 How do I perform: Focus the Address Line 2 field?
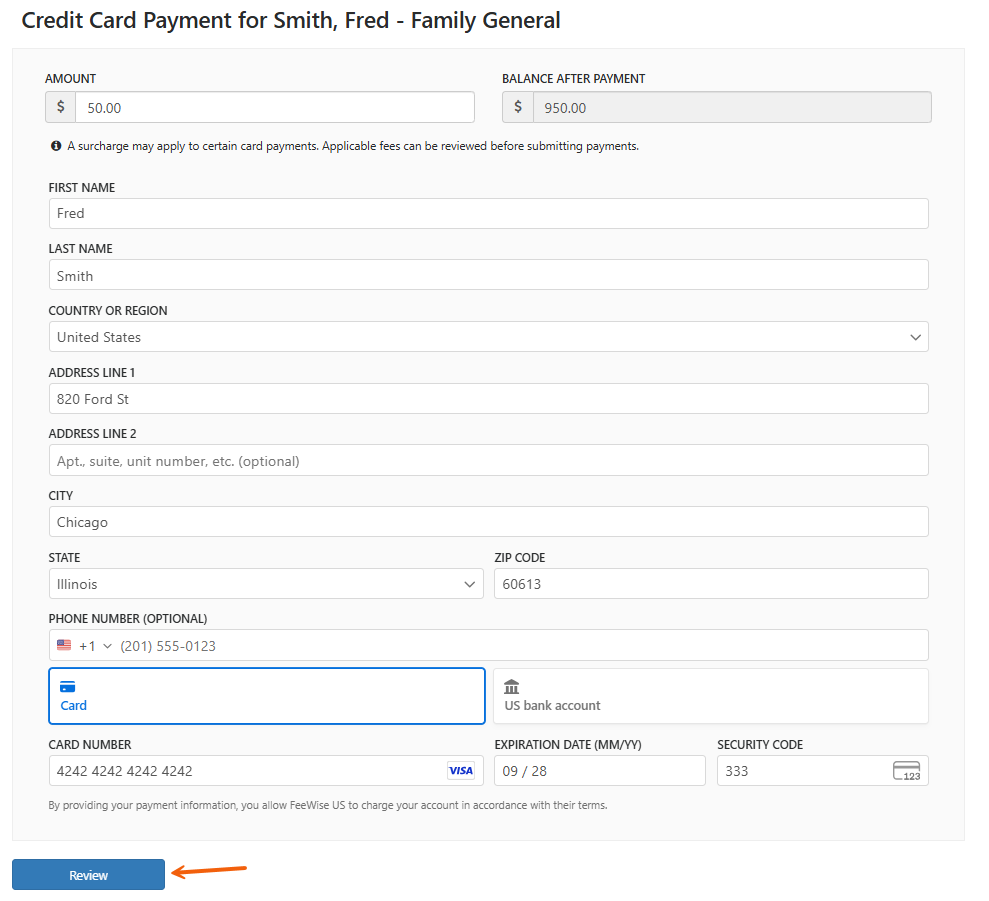488,460
